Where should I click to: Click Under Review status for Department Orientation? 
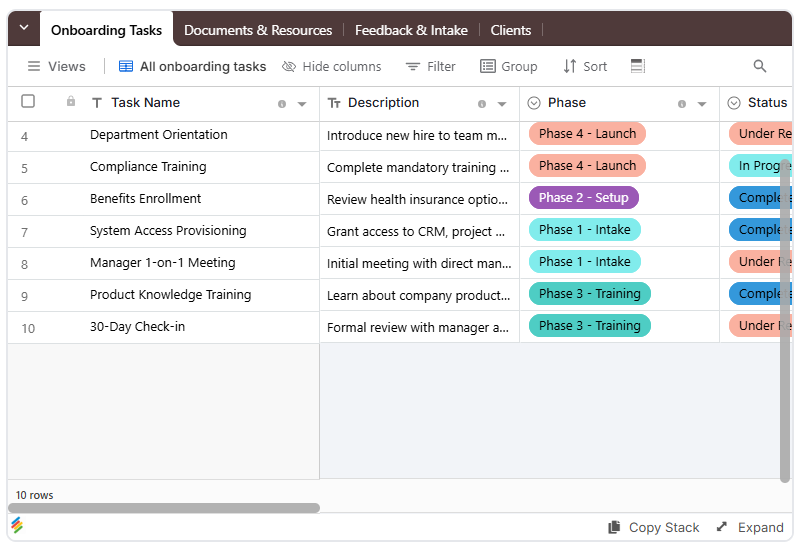click(760, 134)
